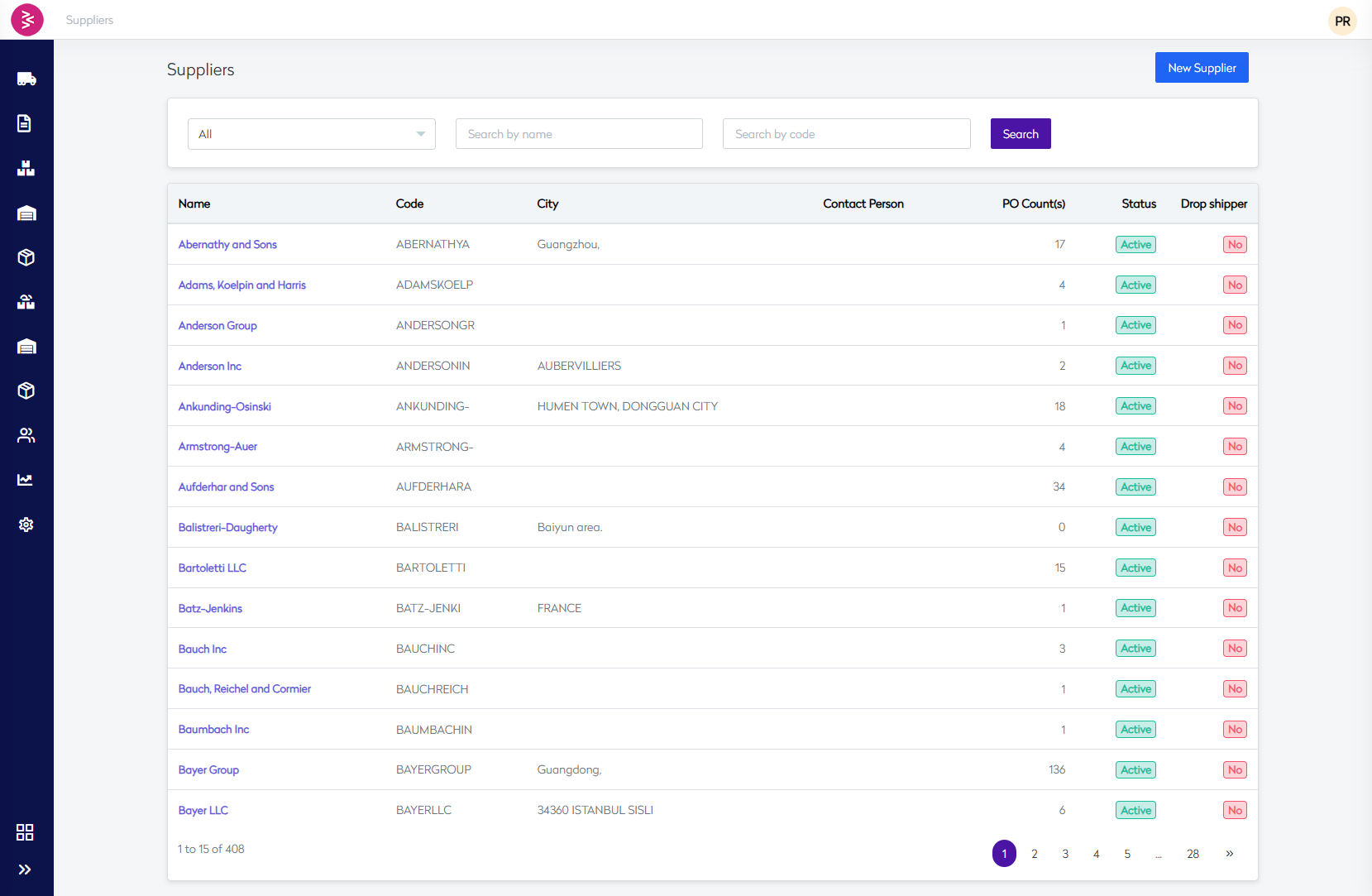Open the All filter dropdown

(312, 134)
